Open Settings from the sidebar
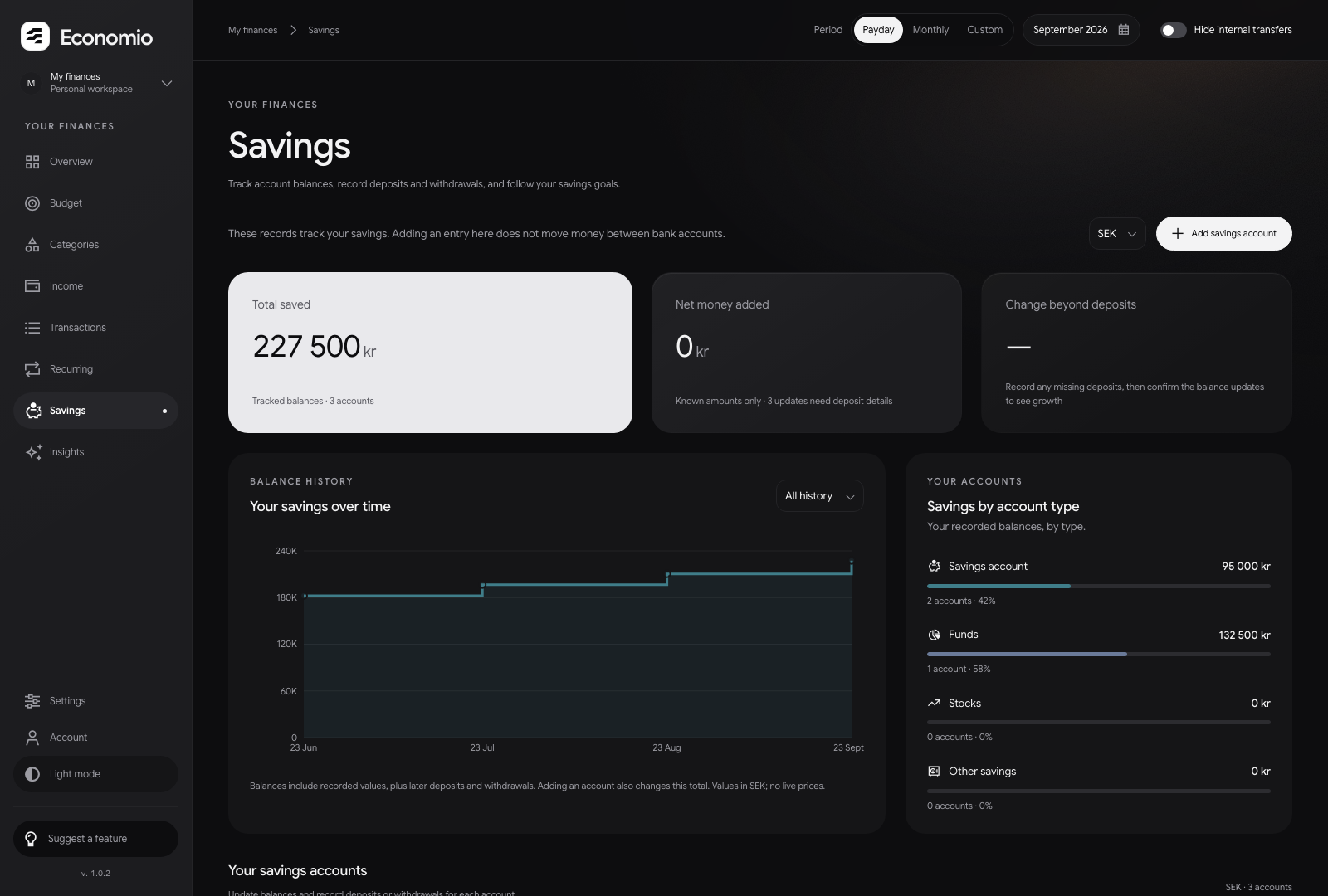The image size is (1328, 896). (x=95, y=701)
